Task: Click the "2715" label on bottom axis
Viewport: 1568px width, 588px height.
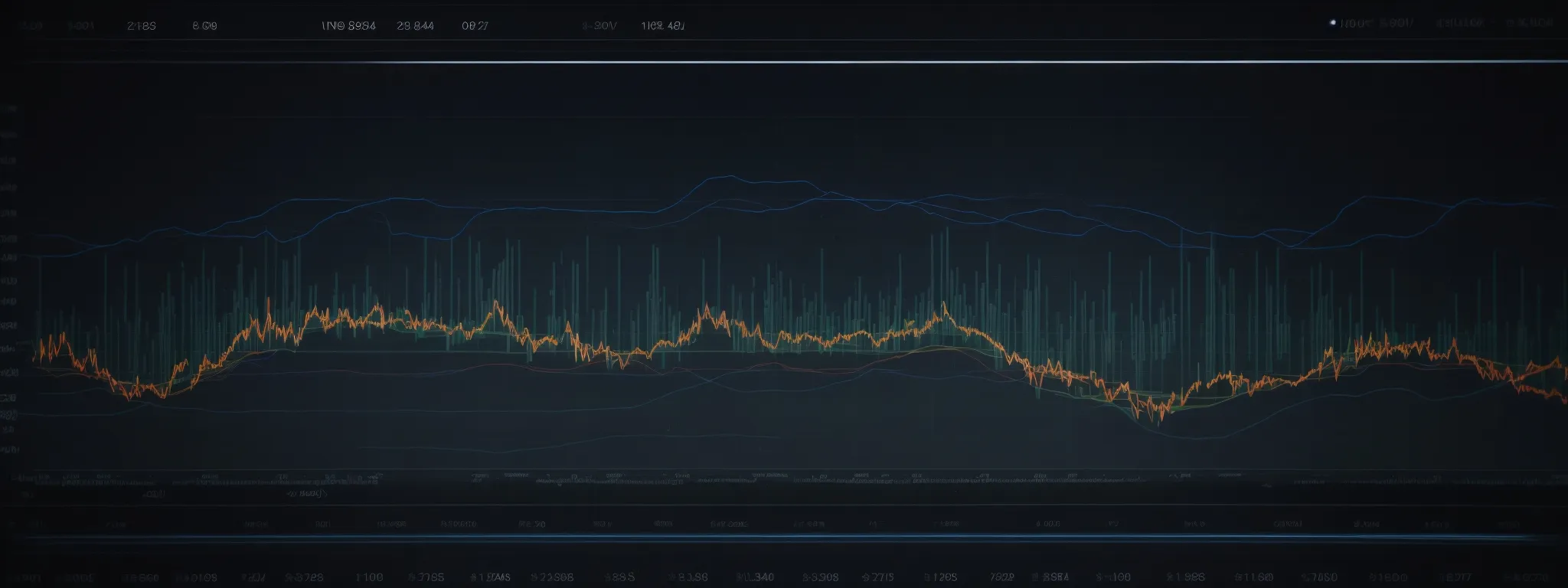Action: [x=877, y=577]
